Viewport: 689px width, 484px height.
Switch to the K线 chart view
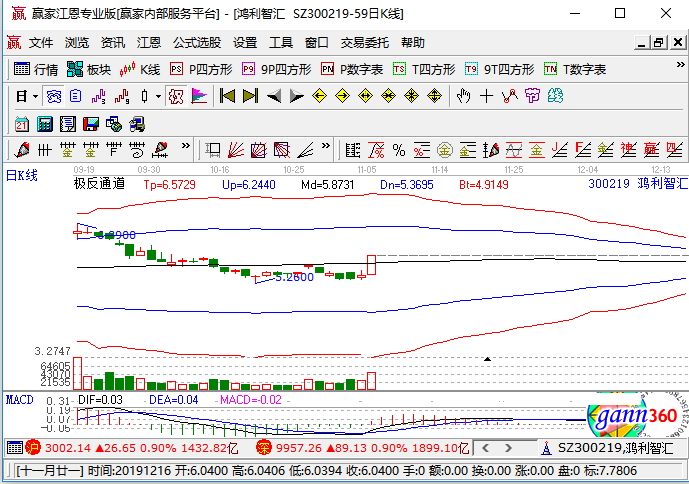point(140,69)
